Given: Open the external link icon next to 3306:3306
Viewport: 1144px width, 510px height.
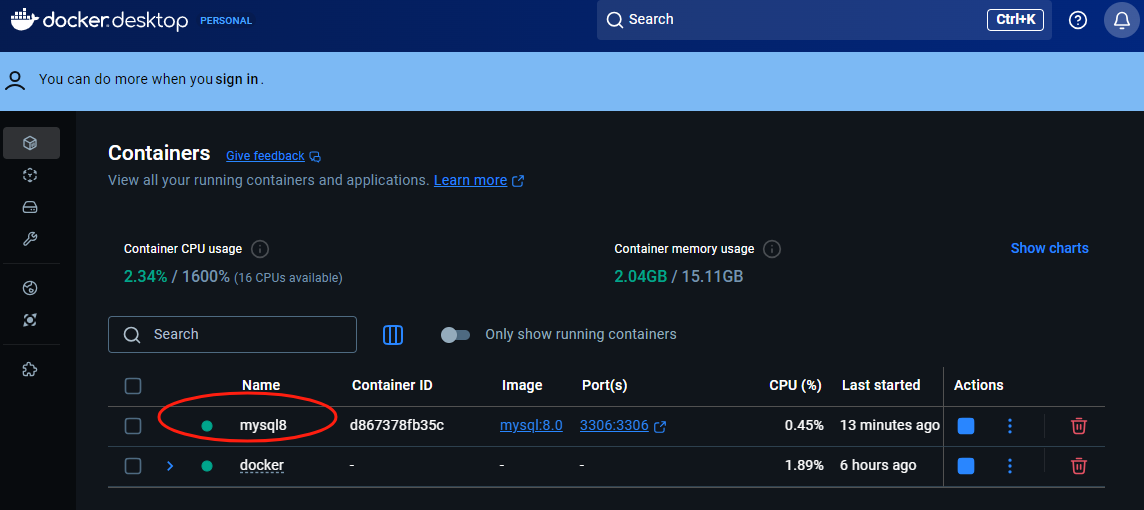Looking at the screenshot, I should point(660,427).
